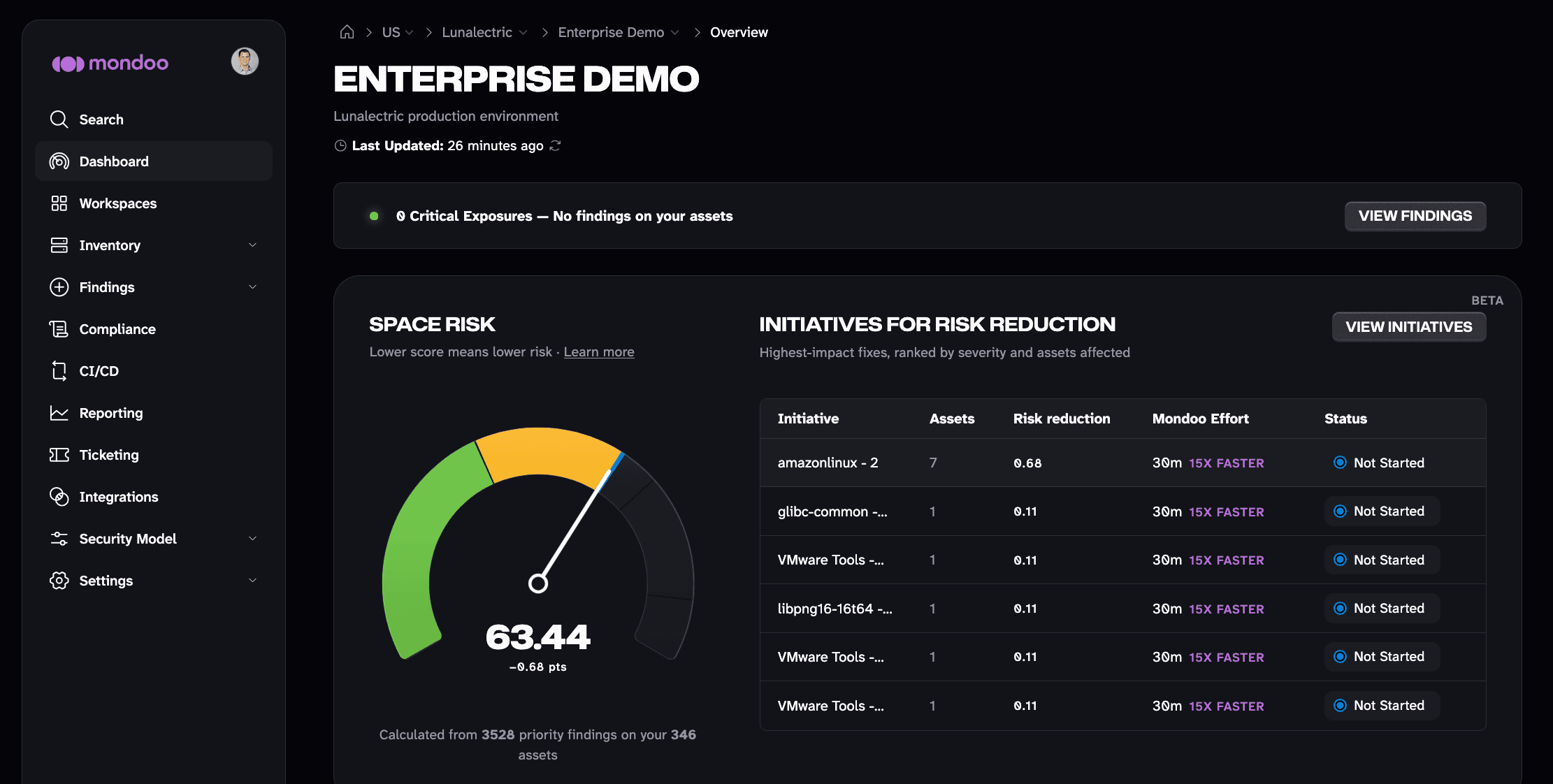Viewport: 1553px width, 784px height.
Task: Click the gauge needle pivot circle
Action: [x=537, y=583]
